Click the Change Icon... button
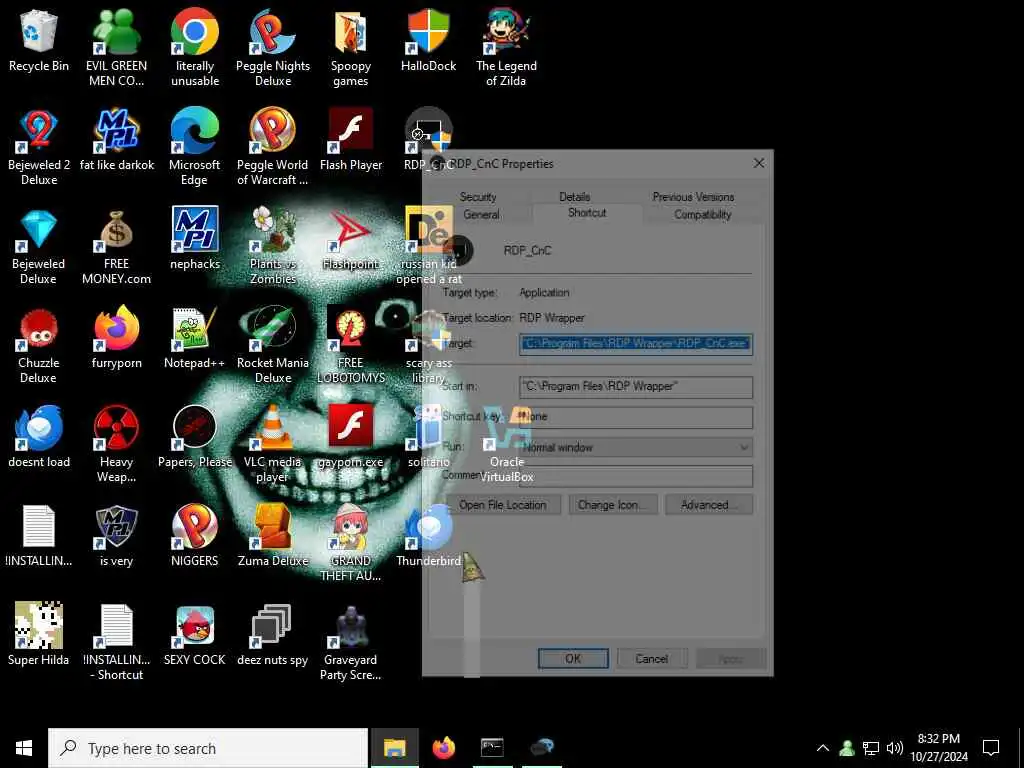1024x768 pixels. click(613, 505)
